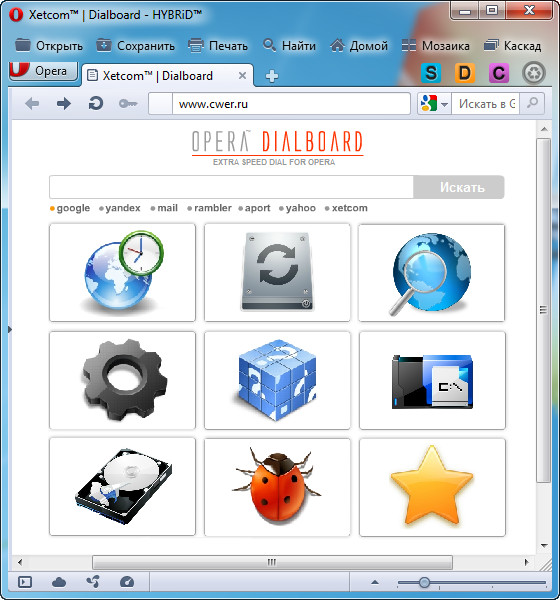The height and width of the screenshot is (600, 560).
Task: Click the Открыть toolbar button
Action: [x=49, y=46]
